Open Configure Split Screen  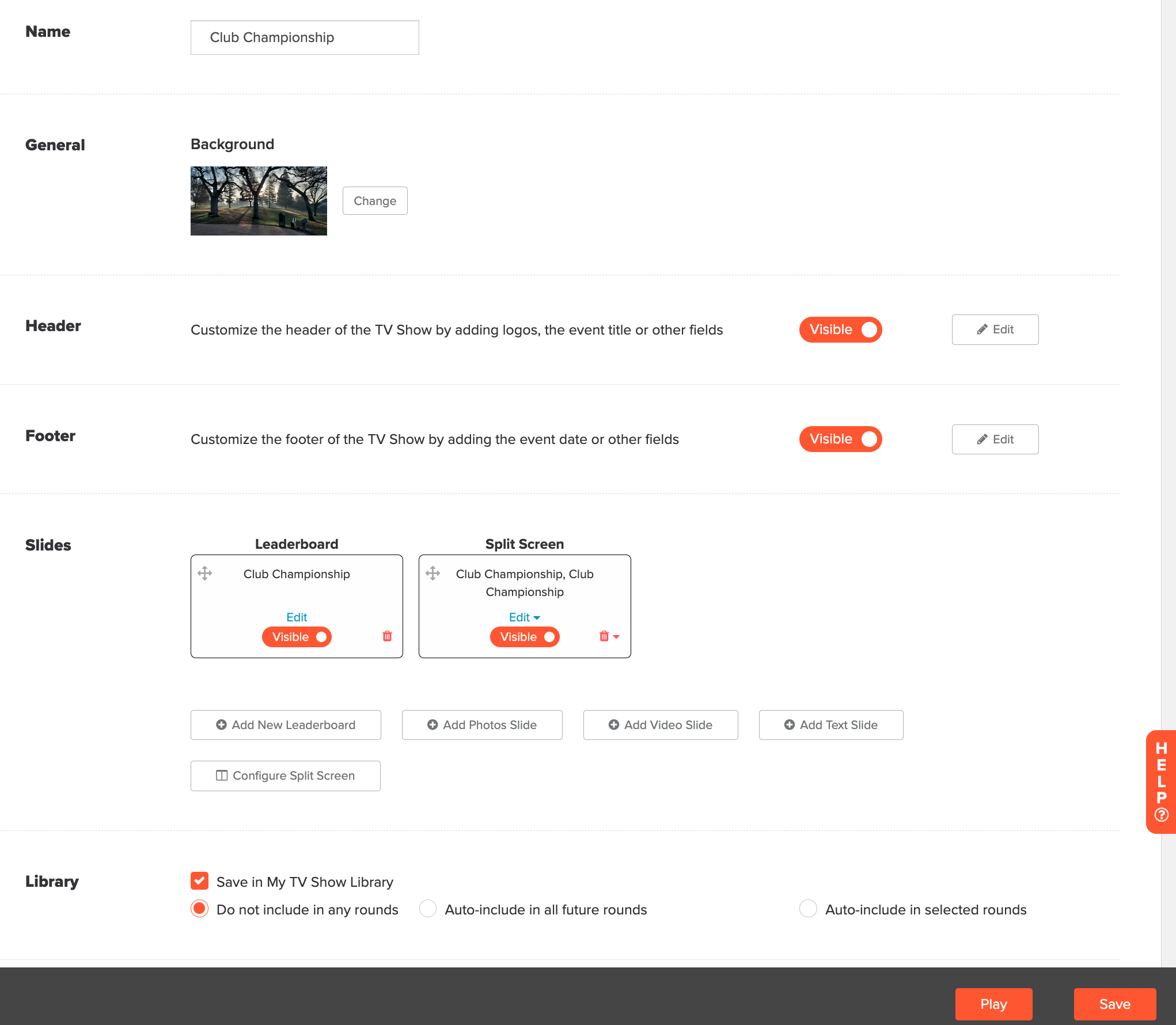tap(286, 776)
